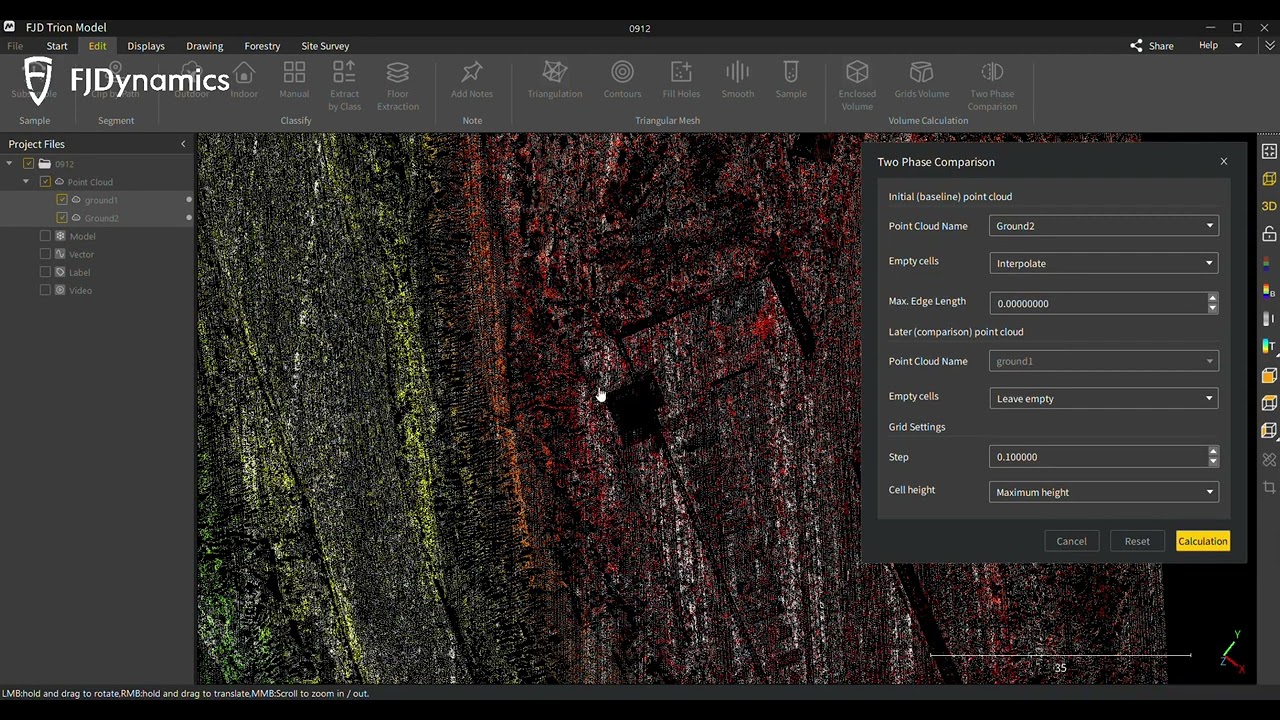Viewport: 1280px width, 720px height.
Task: Uncheck the ground1 point cloud checkbox
Action: (62, 200)
